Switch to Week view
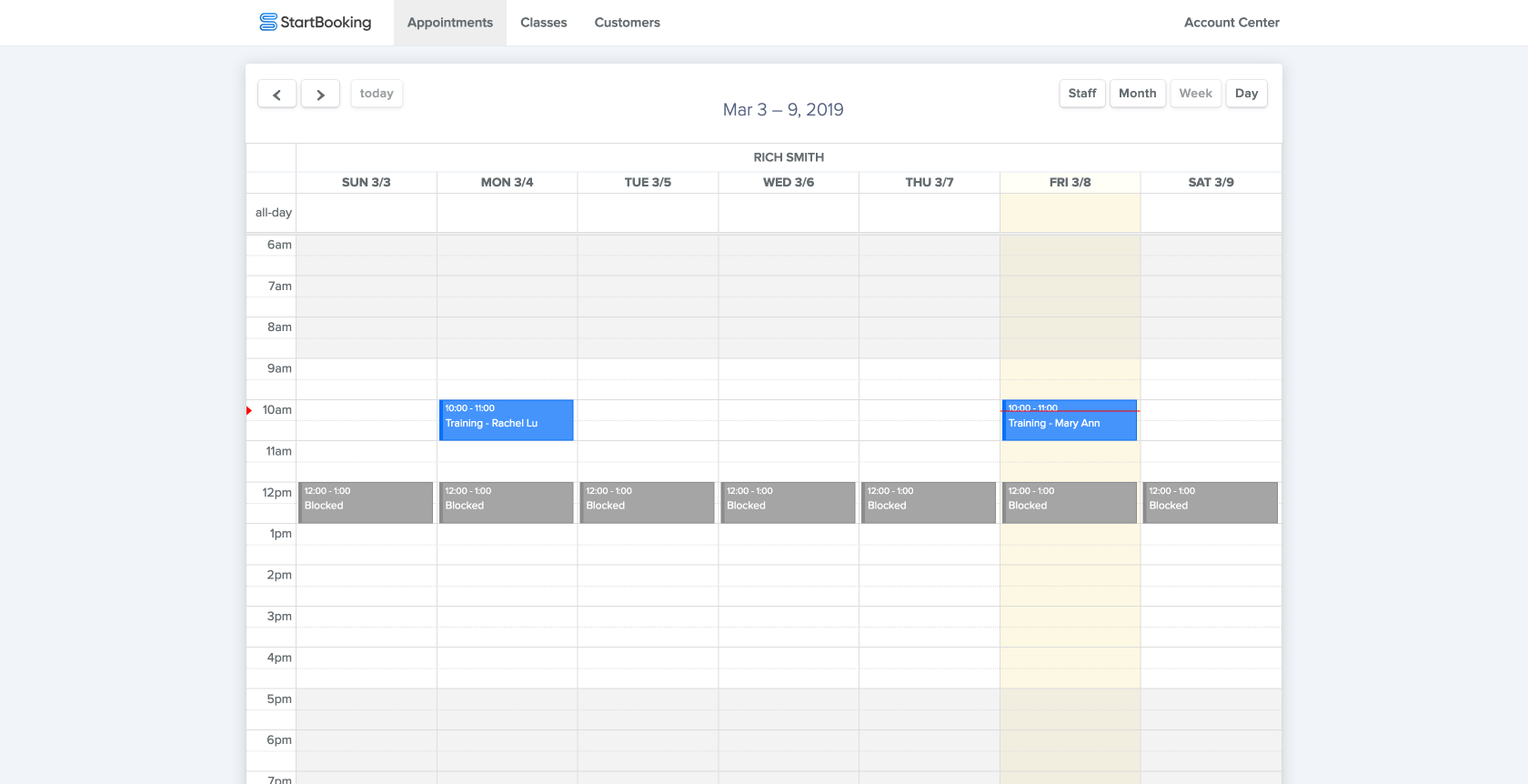 [1196, 94]
